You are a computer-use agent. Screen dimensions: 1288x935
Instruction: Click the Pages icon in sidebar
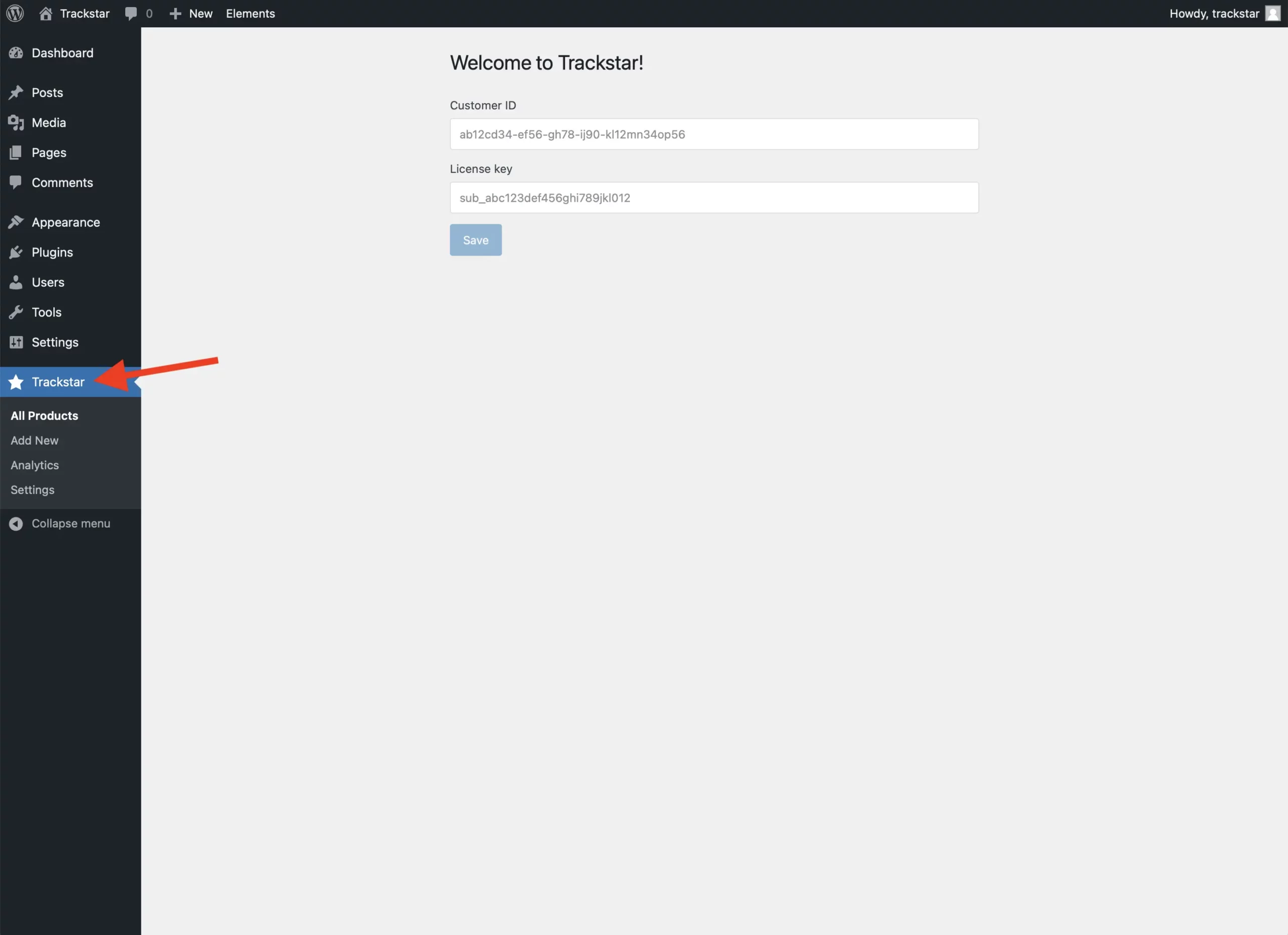[16, 153]
